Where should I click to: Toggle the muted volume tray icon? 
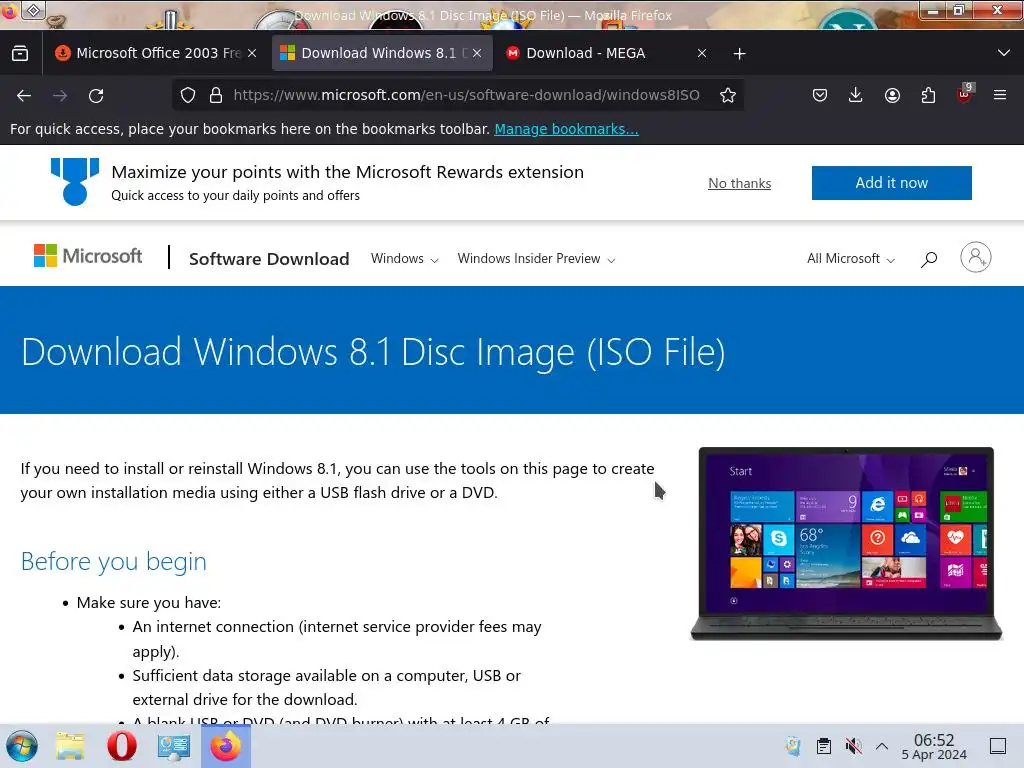pos(853,746)
